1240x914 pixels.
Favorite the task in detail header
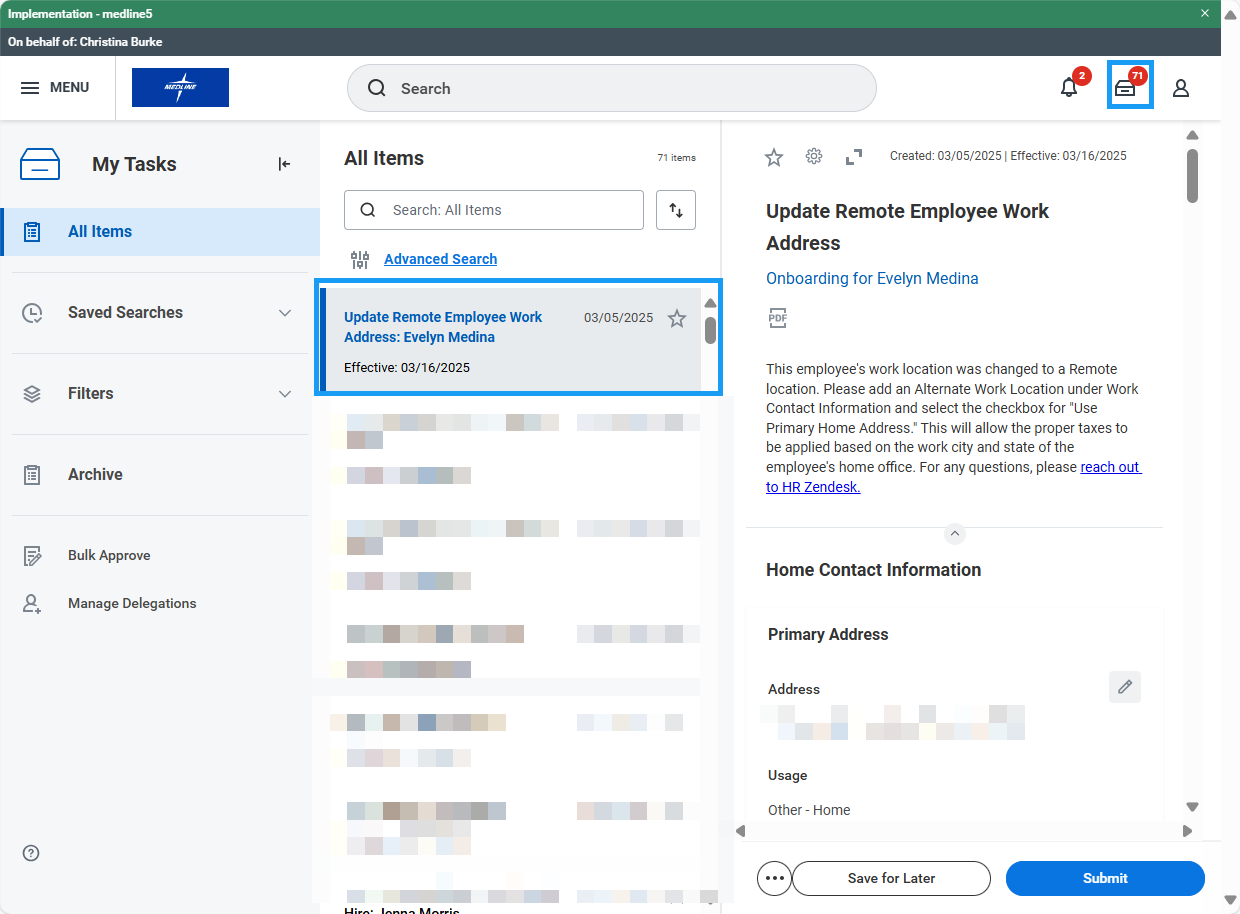[774, 157]
